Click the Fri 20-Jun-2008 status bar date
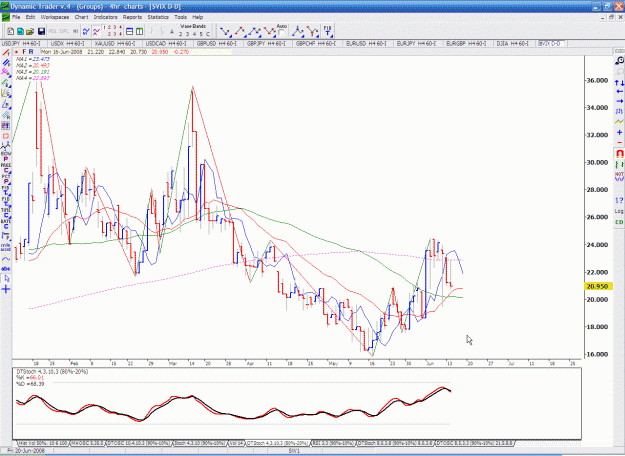The width and height of the screenshot is (625, 456). 26,450
